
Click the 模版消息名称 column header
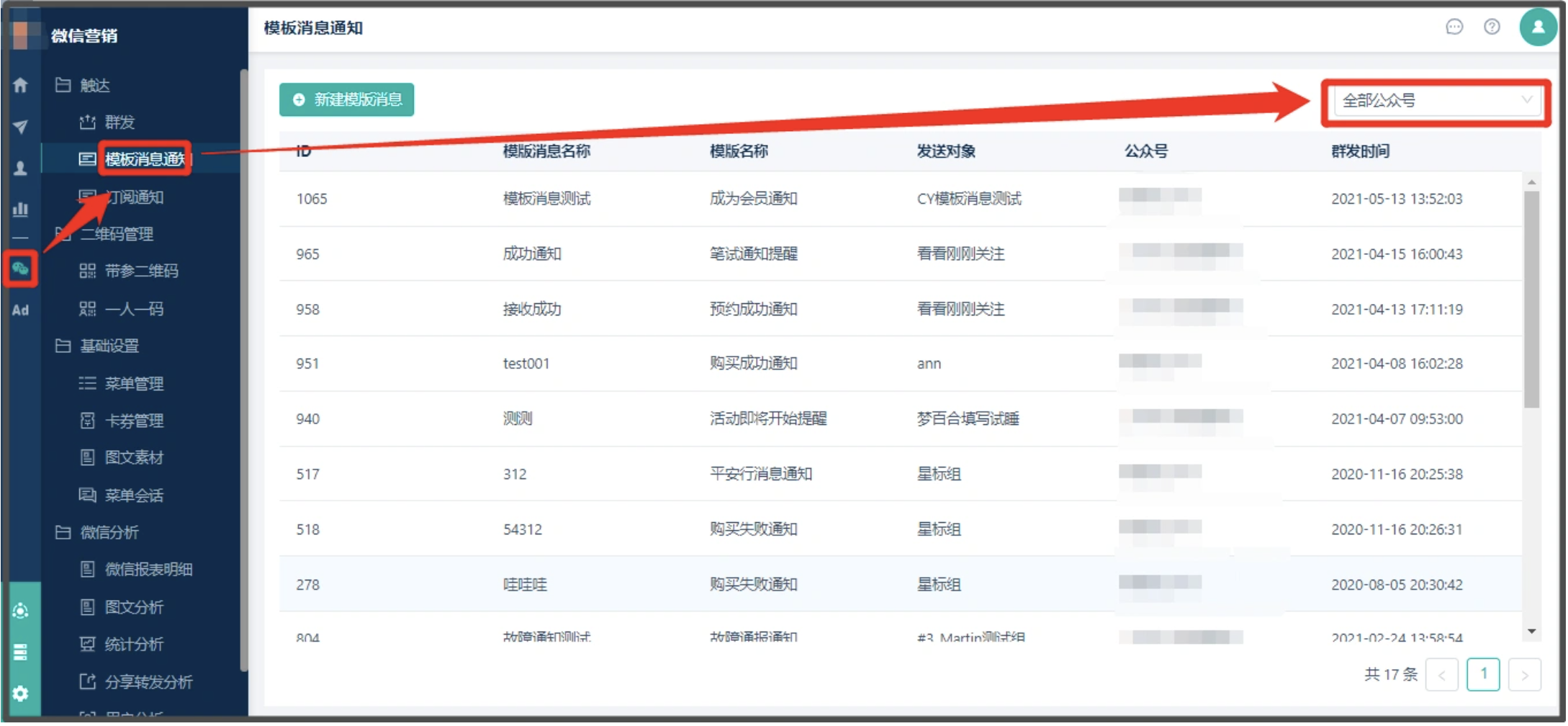pyautogui.click(x=546, y=151)
